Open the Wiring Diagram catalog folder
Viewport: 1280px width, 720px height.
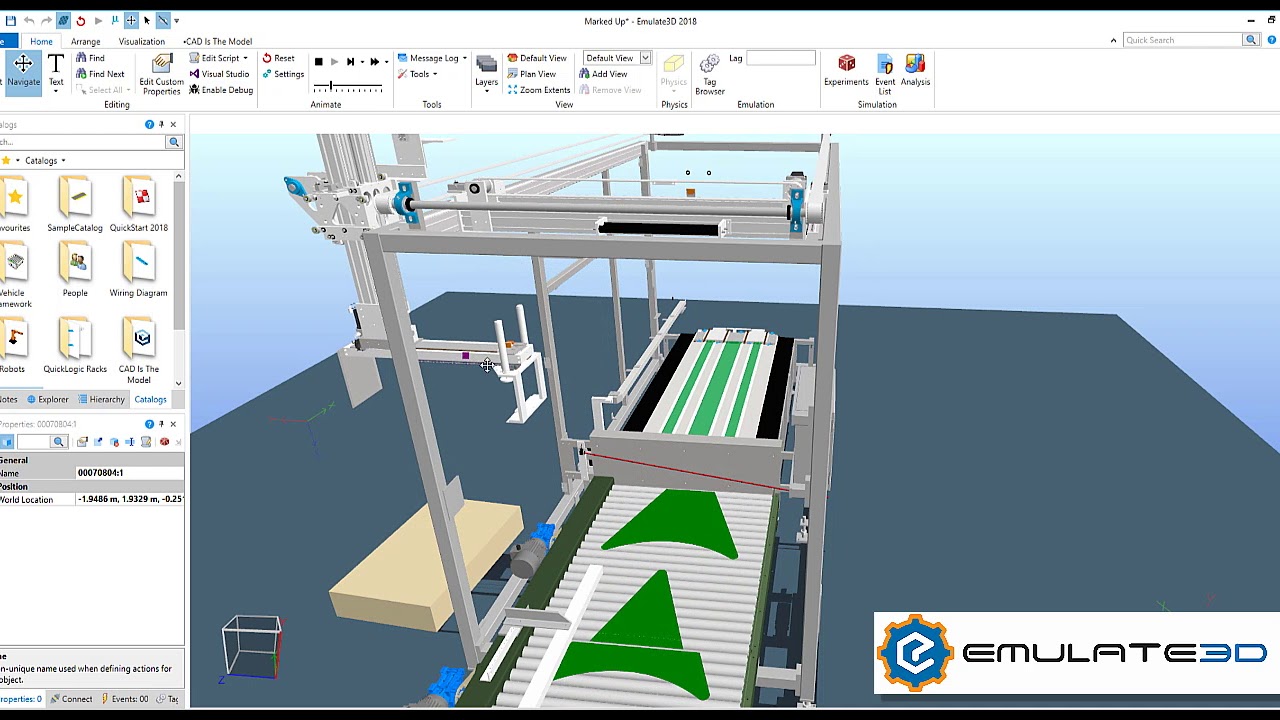(x=139, y=269)
